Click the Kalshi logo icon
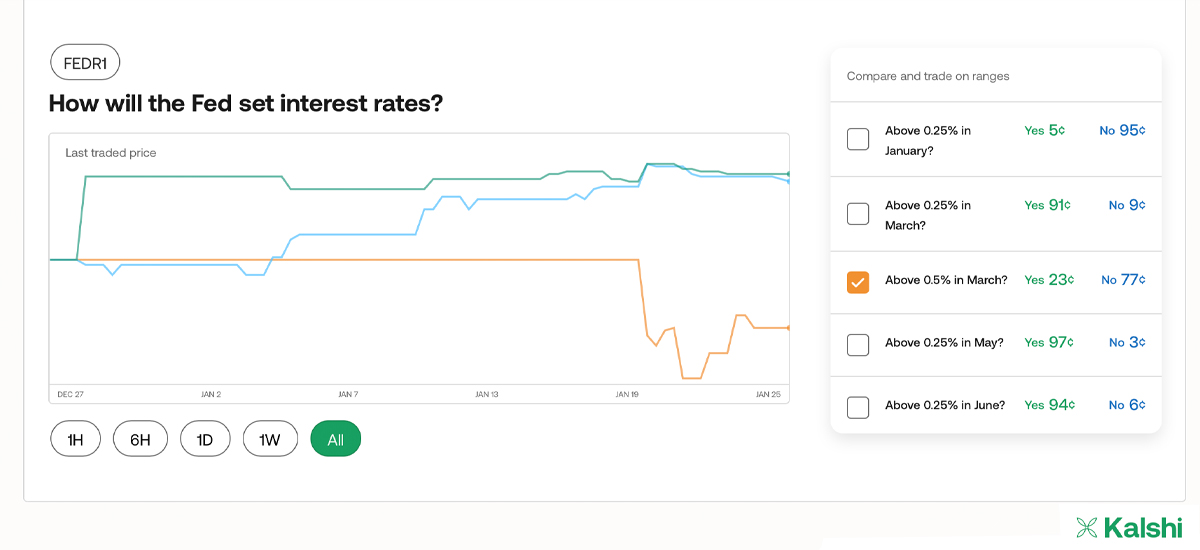The image size is (1200, 550). (1087, 527)
